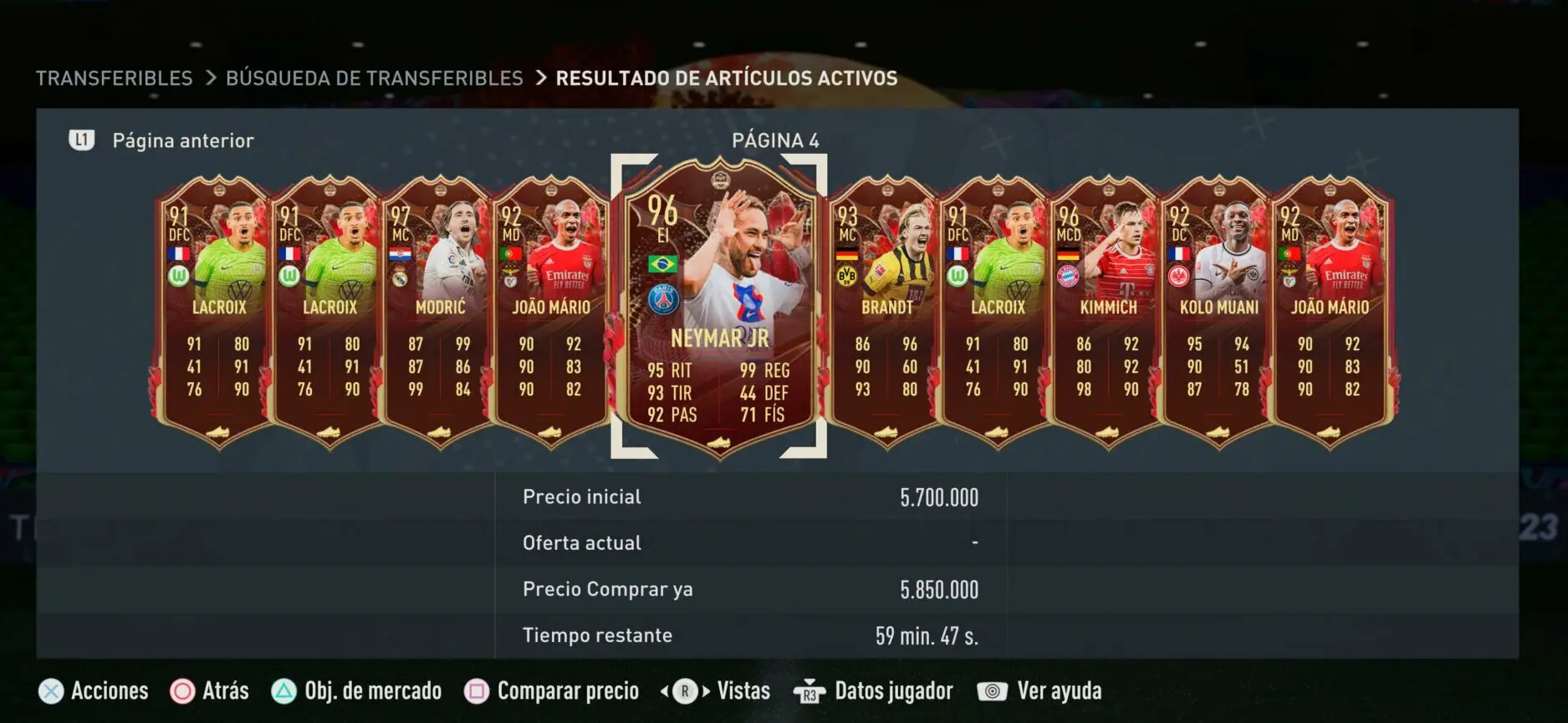Viewport: 1568px width, 723px height.
Task: Click the square Comparar precio icon
Action: pos(477,691)
